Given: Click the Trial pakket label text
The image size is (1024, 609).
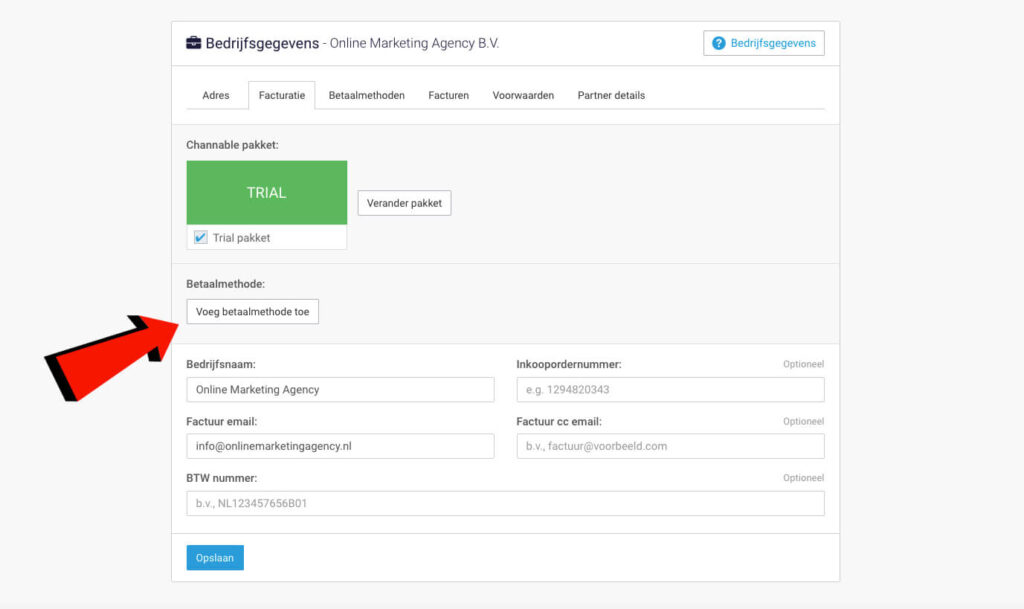Looking at the screenshot, I should pyautogui.click(x=241, y=238).
